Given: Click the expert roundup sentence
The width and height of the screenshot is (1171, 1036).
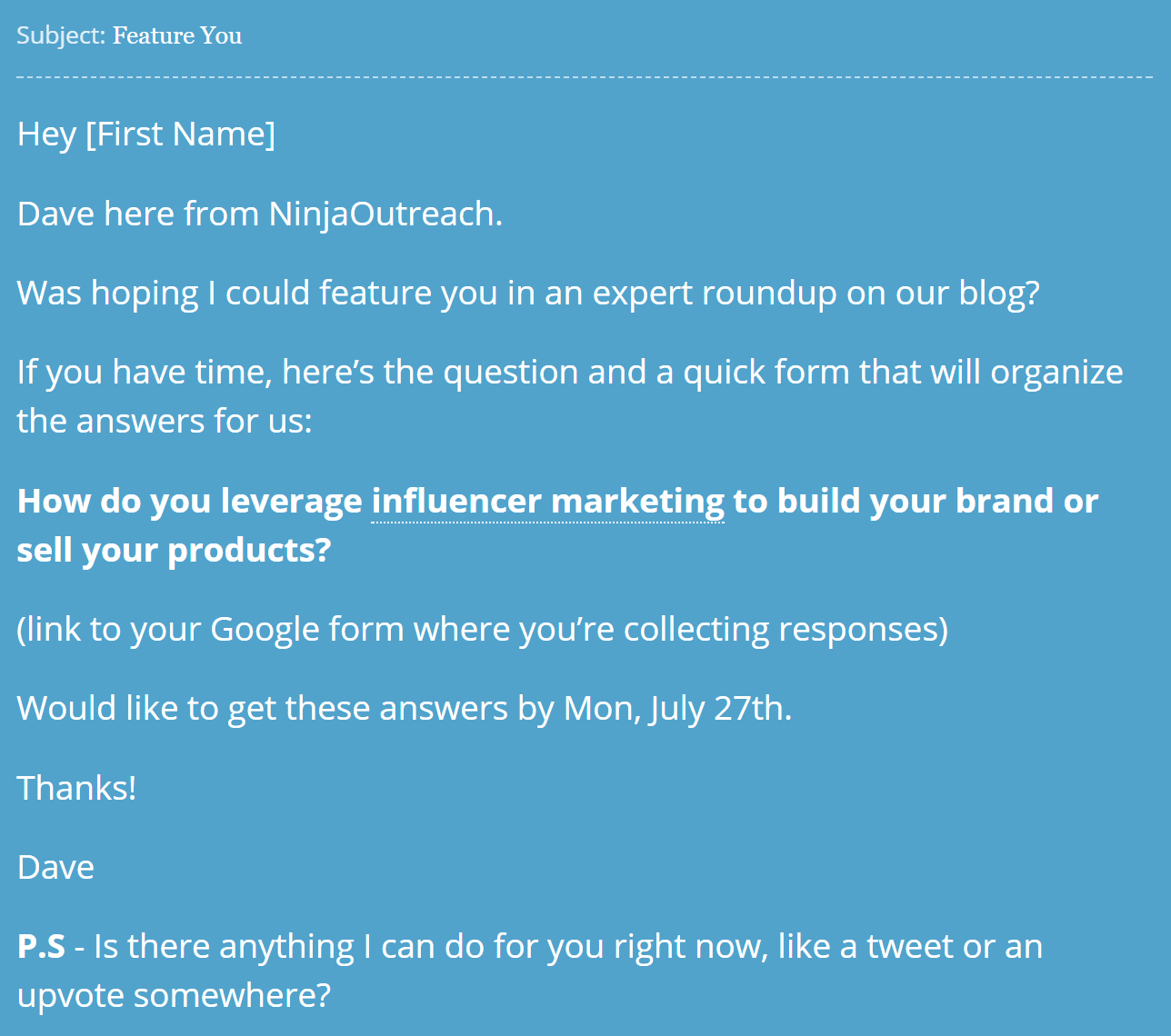Looking at the screenshot, I should coord(528,294).
